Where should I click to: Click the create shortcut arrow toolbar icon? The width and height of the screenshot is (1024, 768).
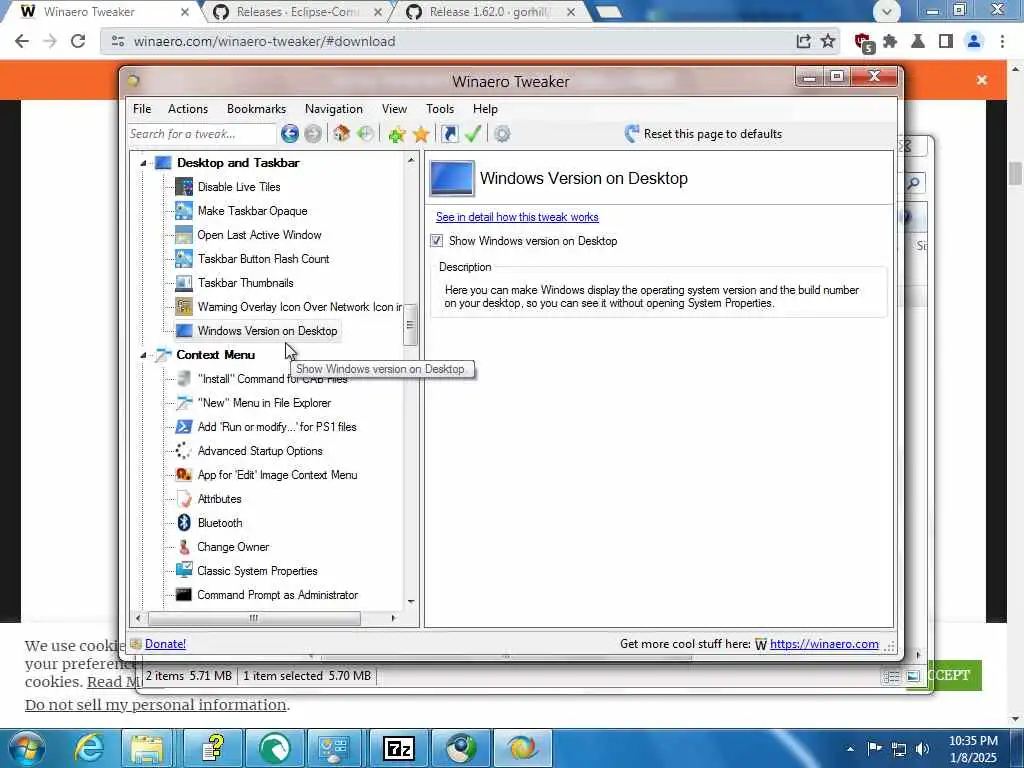449,134
